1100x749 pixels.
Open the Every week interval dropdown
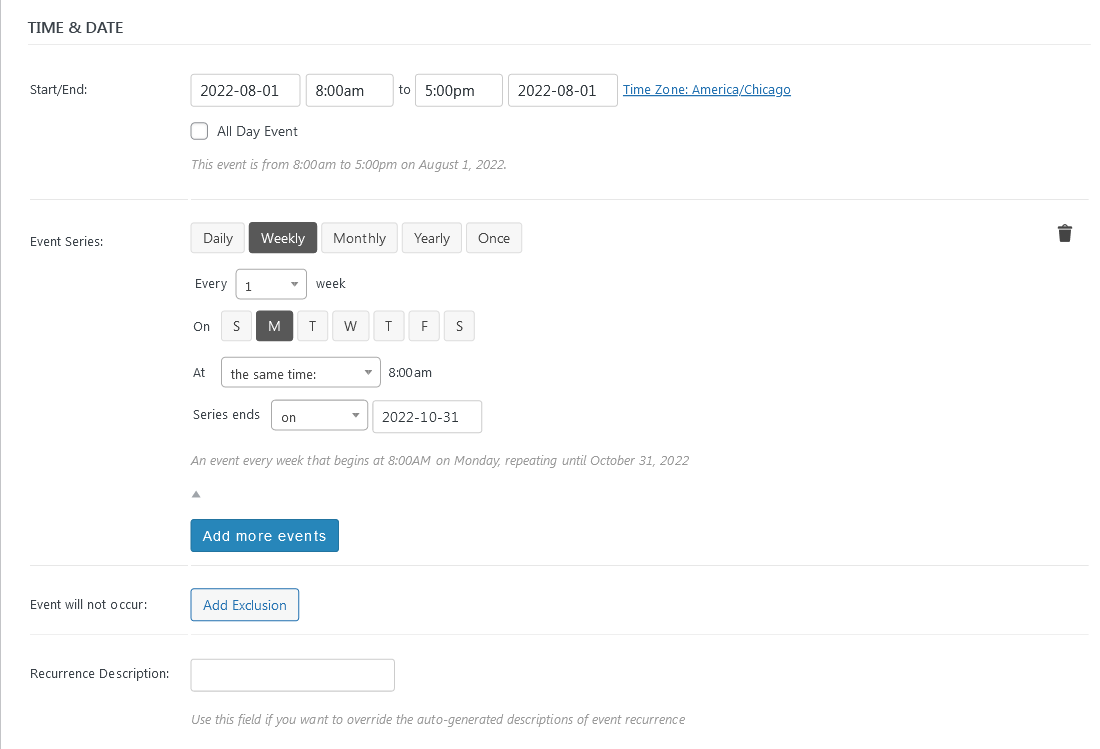pos(271,285)
